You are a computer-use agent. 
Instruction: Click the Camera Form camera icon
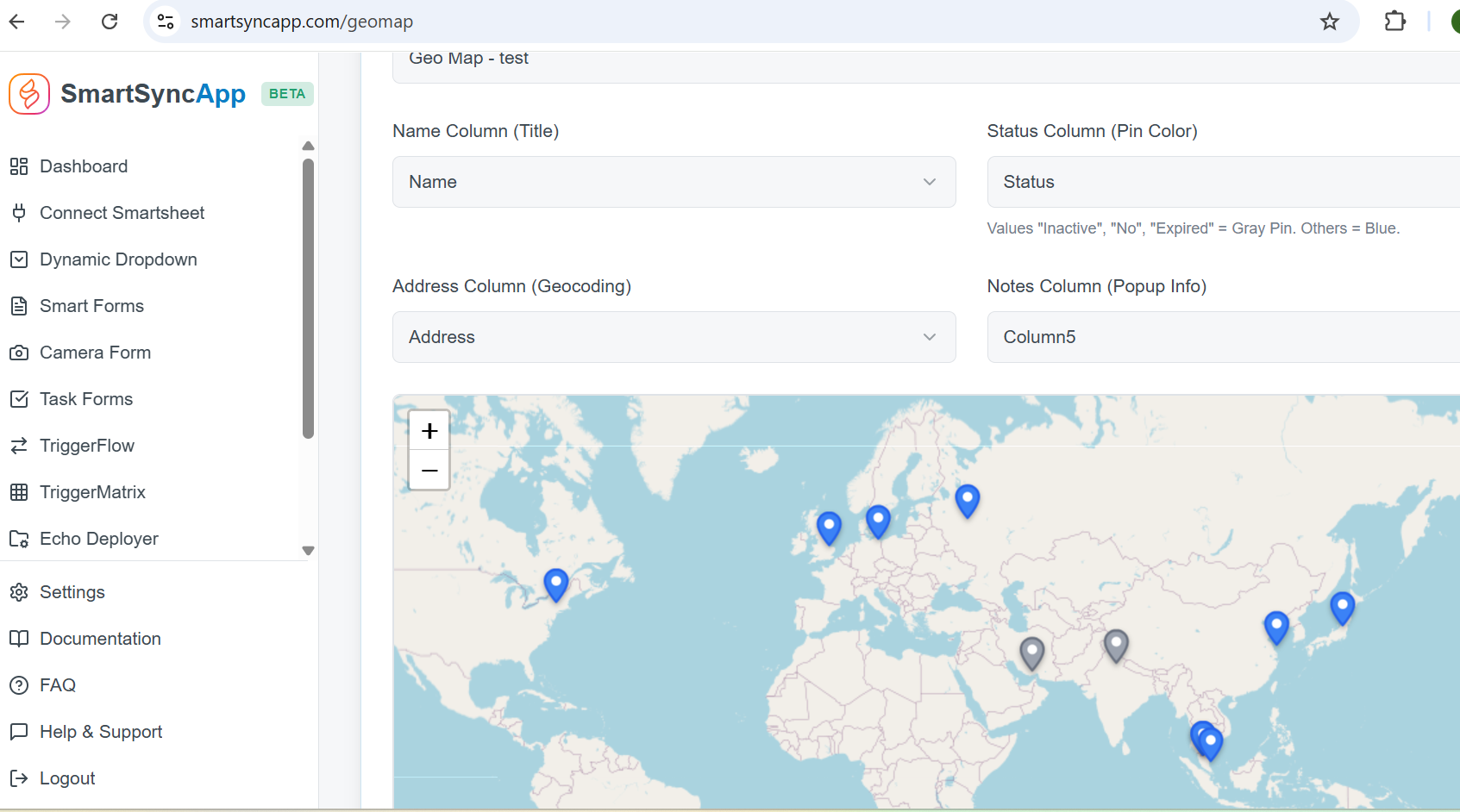(19, 353)
